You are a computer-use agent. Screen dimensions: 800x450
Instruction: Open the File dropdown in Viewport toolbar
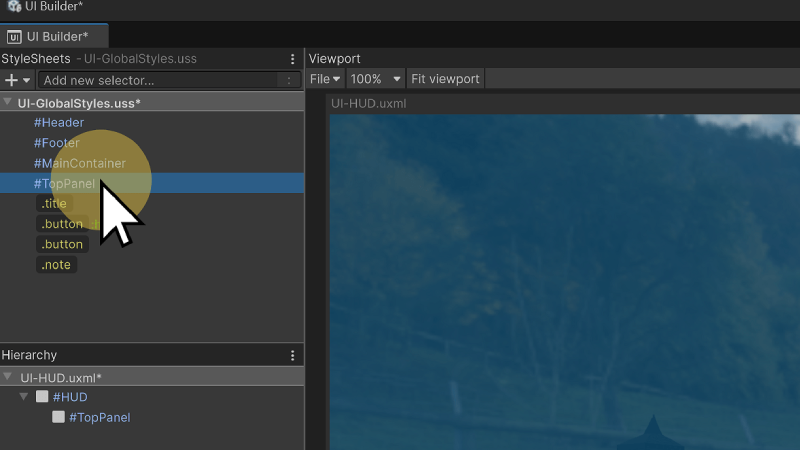coord(325,79)
